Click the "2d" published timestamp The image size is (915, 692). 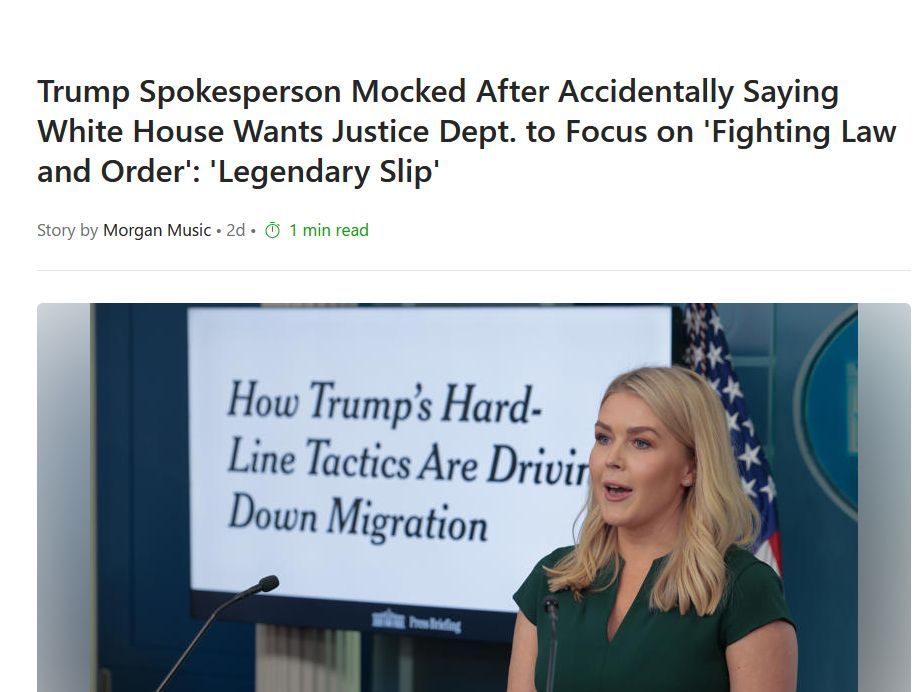236,230
